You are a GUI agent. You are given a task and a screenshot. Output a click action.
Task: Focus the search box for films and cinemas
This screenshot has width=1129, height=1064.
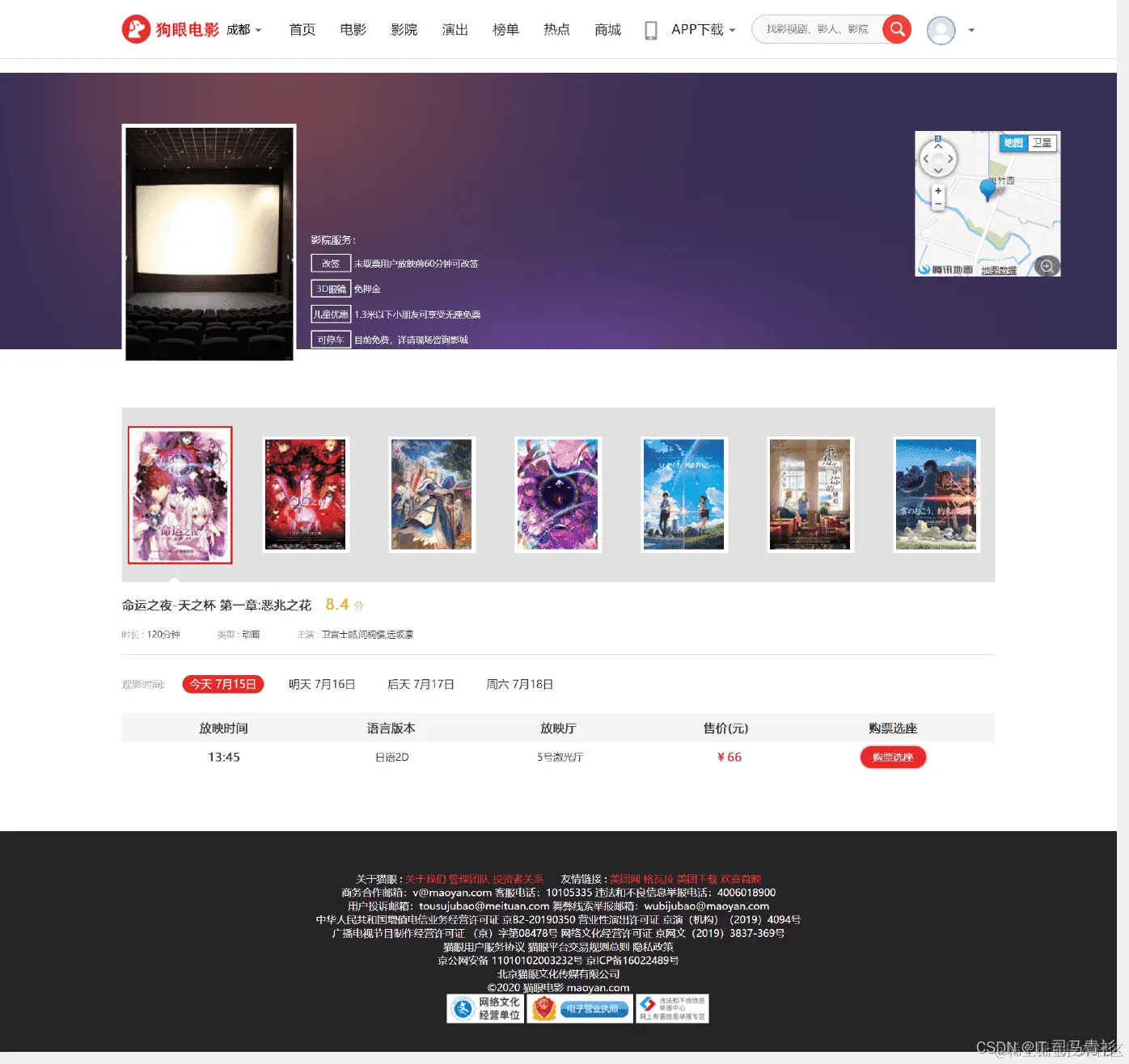(x=817, y=29)
